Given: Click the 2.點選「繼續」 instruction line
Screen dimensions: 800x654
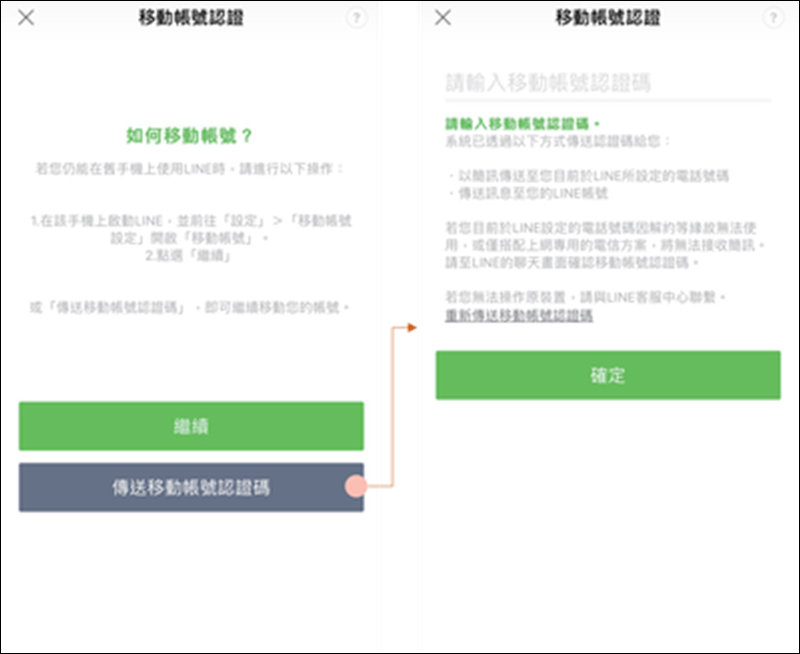Looking at the screenshot, I should point(190,256).
